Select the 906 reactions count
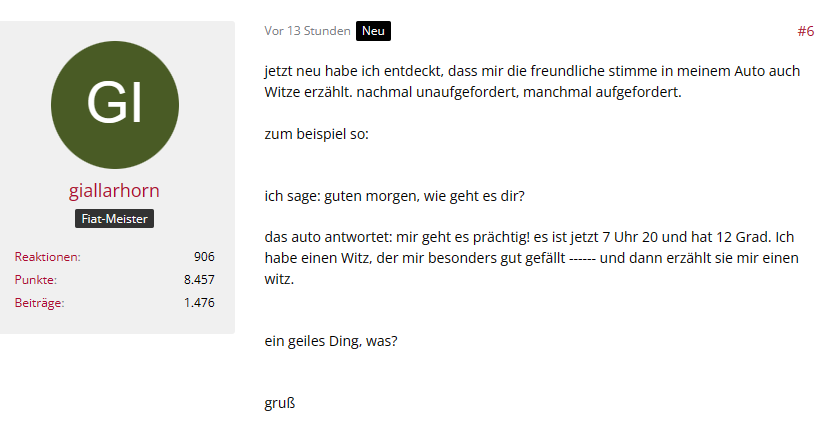 (204, 257)
